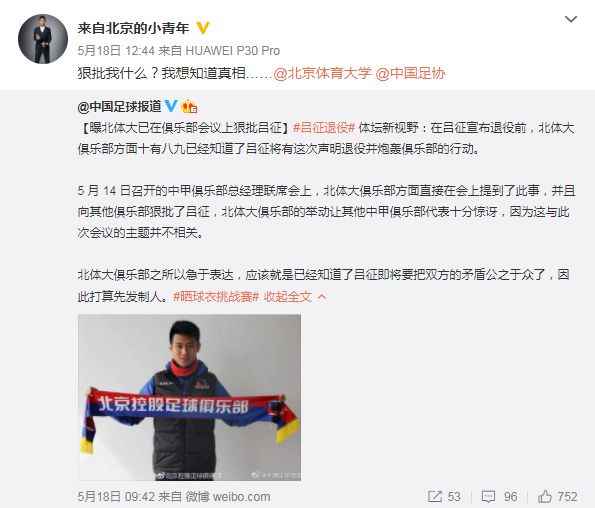Image resolution: width=595 pixels, height=508 pixels.
Task: Open the post options chevron menu
Action: [x=571, y=19]
